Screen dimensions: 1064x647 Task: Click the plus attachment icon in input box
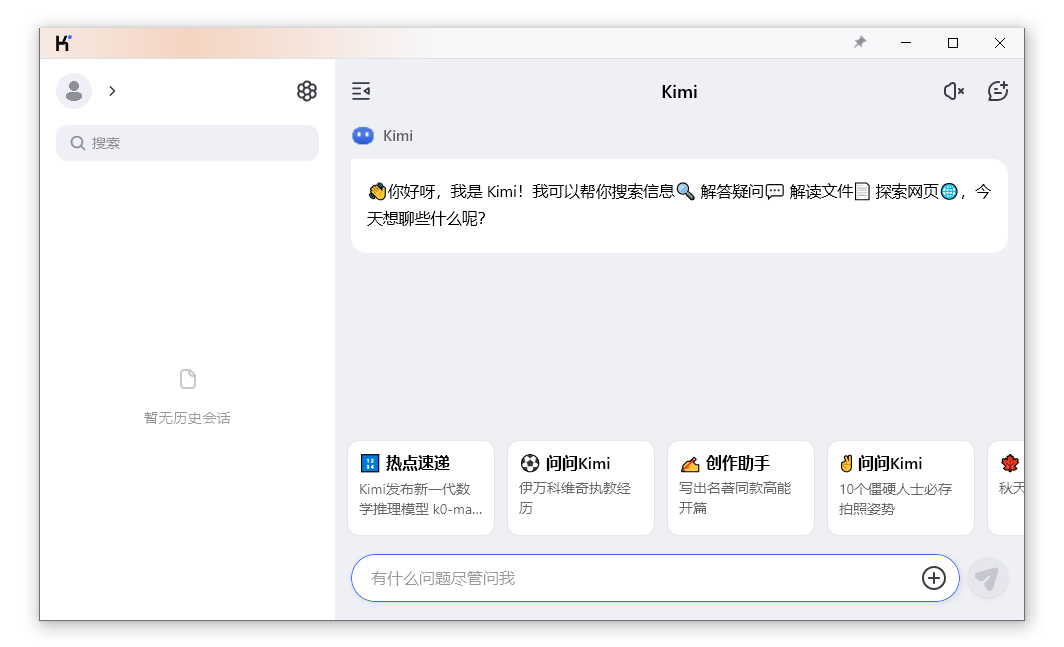click(x=934, y=578)
